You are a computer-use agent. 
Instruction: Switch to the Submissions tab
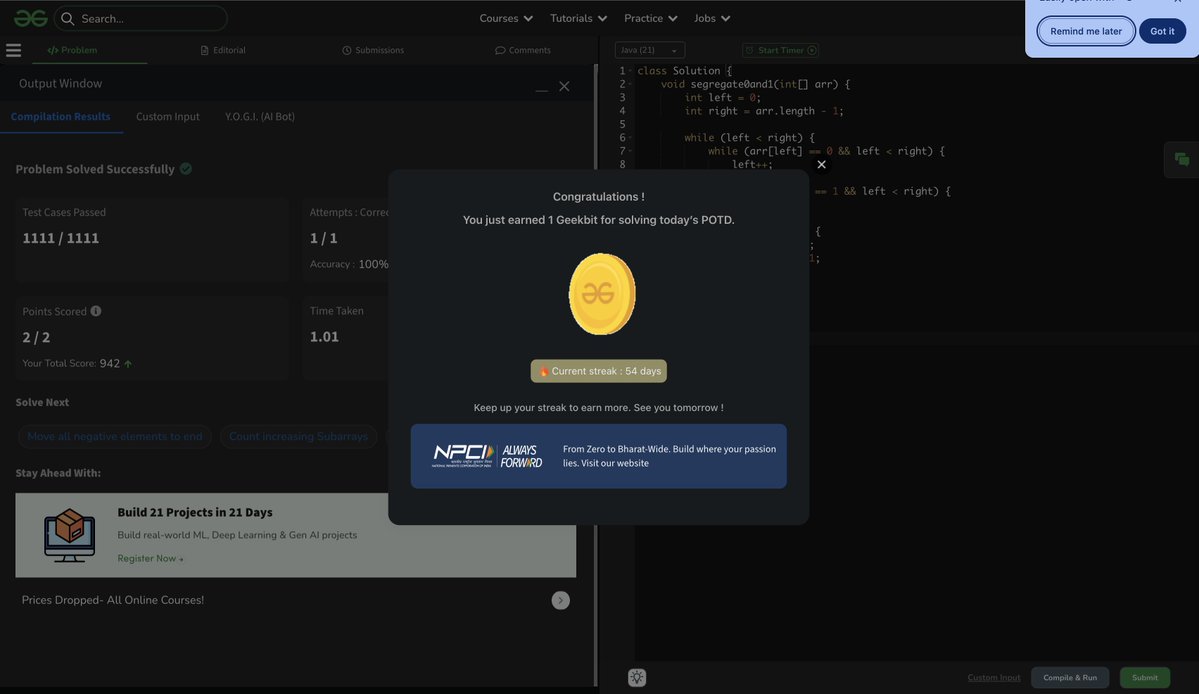373,50
